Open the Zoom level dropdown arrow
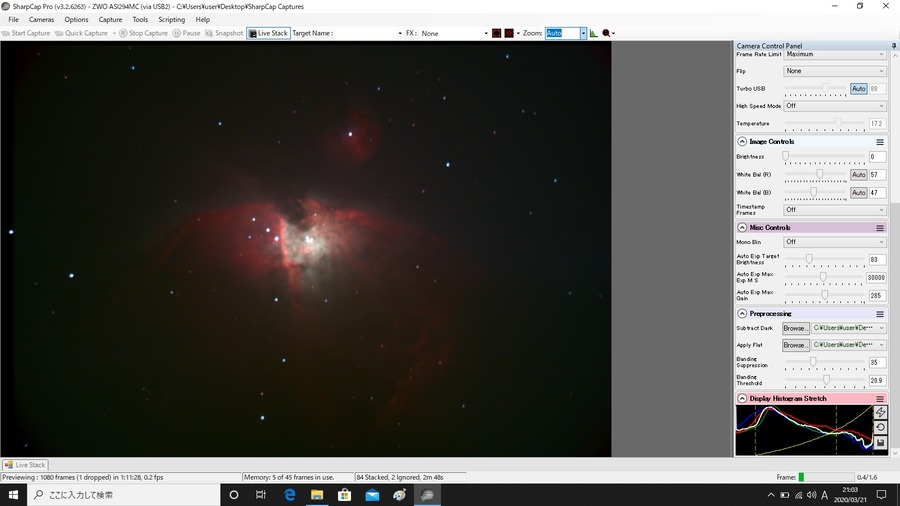This screenshot has height=506, width=900. point(583,33)
